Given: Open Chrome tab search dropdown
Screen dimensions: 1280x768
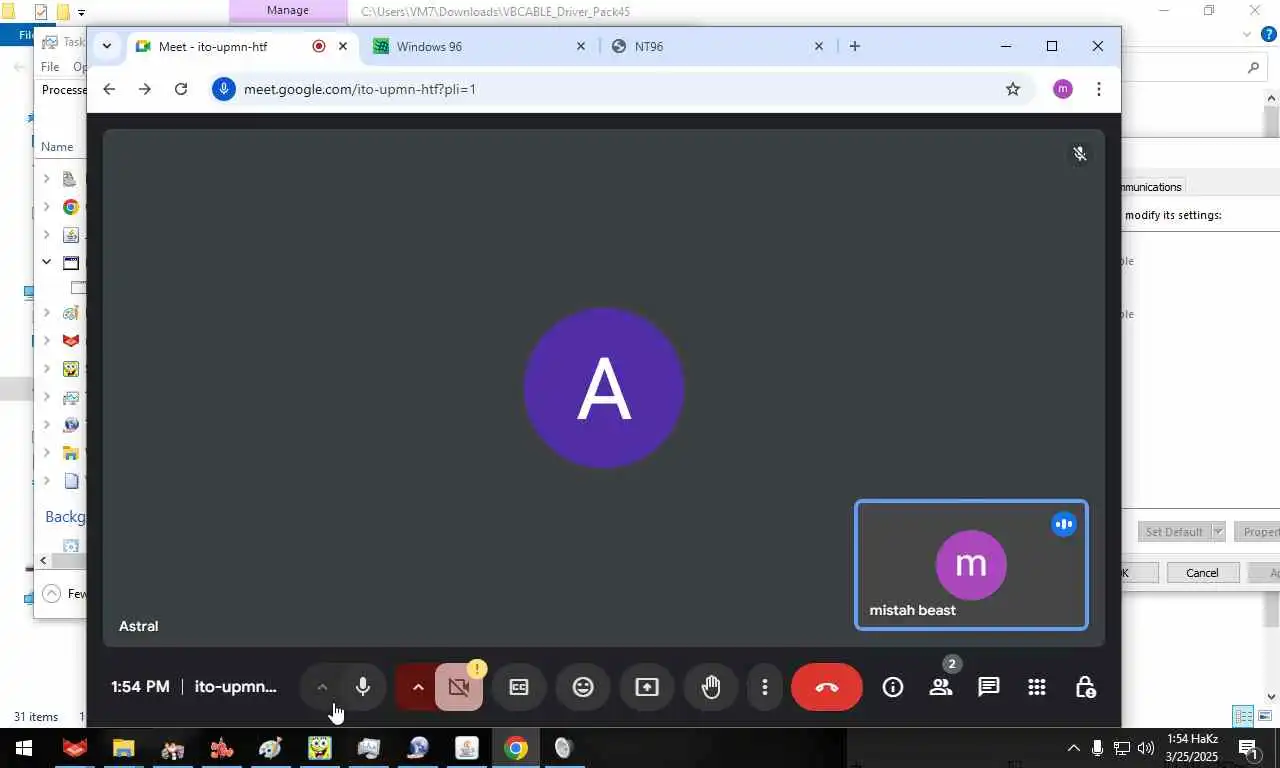Looking at the screenshot, I should [107, 46].
